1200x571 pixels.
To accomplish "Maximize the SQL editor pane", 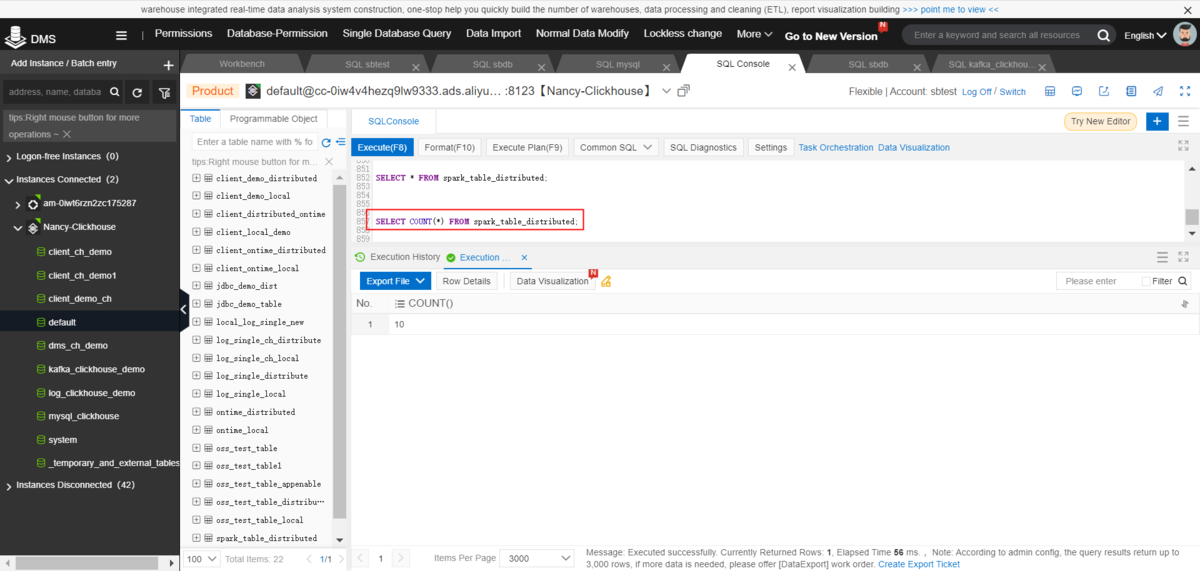I will coord(1184,146).
